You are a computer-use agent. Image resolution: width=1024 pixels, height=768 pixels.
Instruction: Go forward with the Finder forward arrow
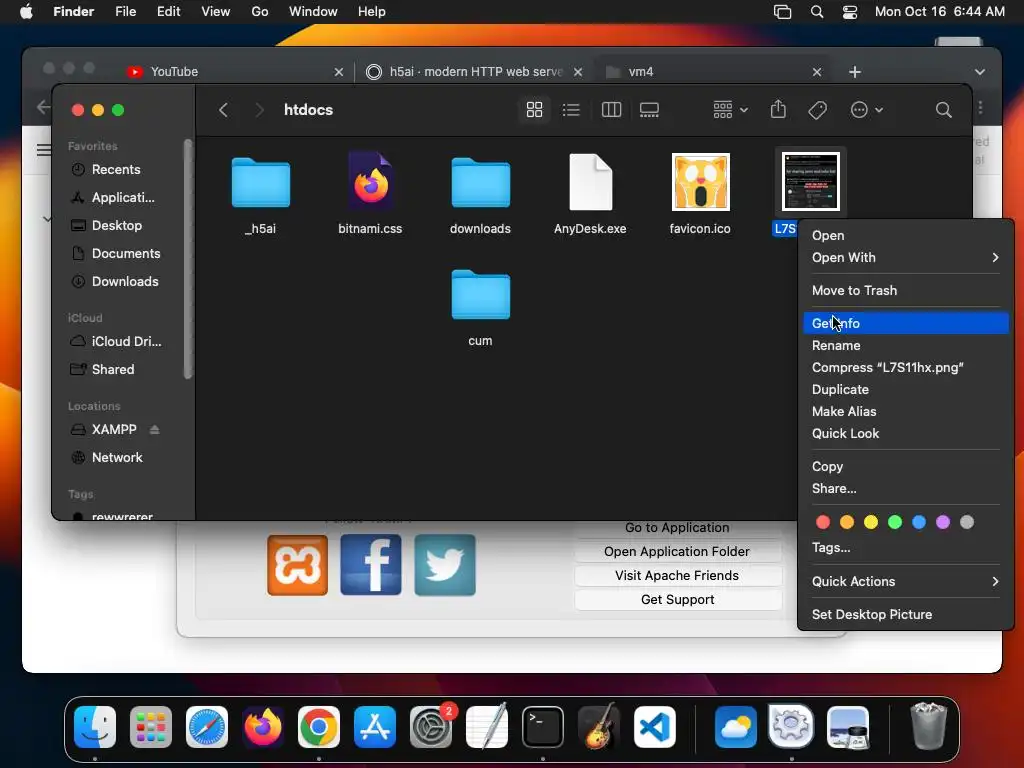(259, 110)
